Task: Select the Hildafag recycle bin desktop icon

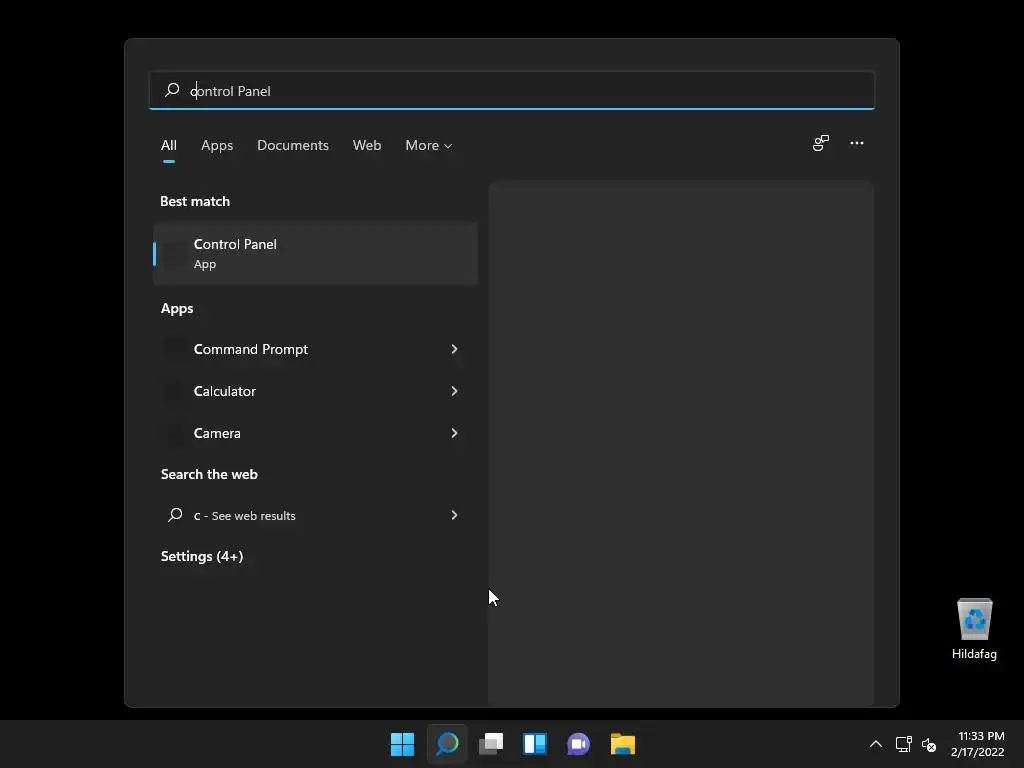Action: pos(974,630)
